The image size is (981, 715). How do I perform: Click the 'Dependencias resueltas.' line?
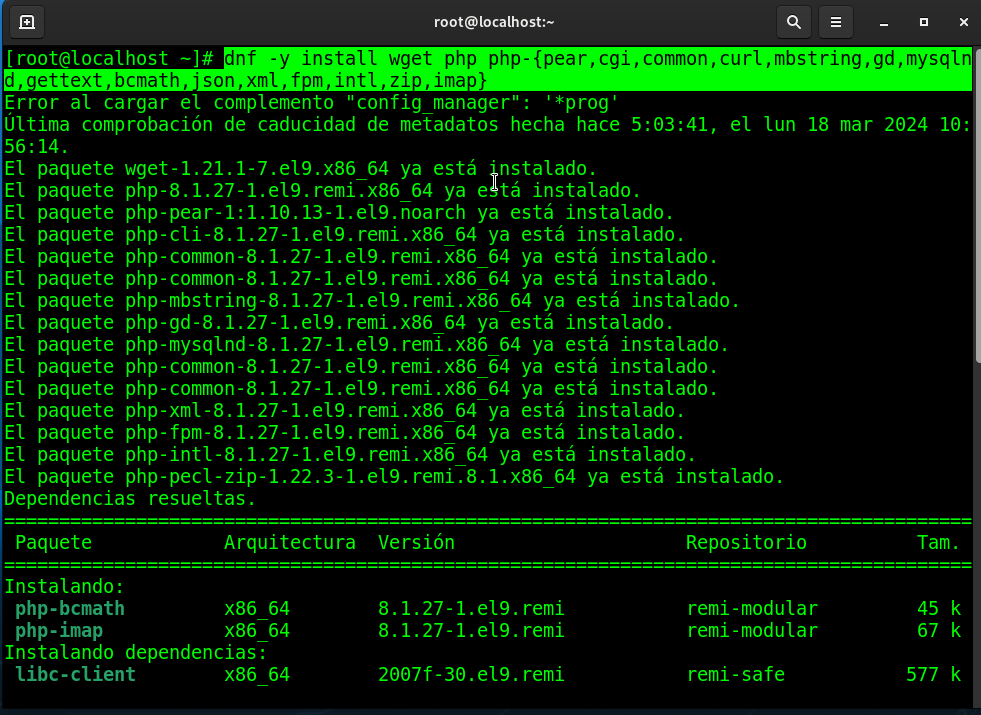click(130, 498)
